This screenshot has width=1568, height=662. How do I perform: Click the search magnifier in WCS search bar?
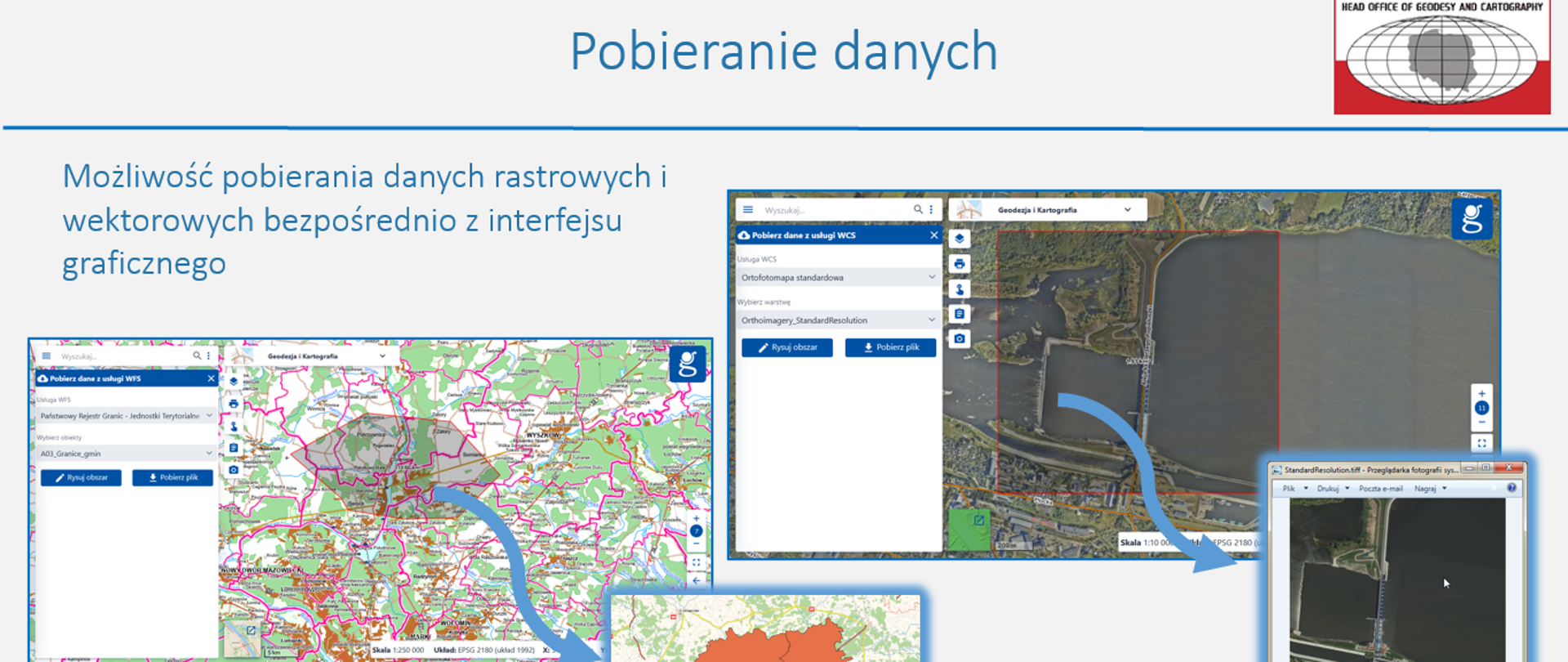[x=918, y=210]
